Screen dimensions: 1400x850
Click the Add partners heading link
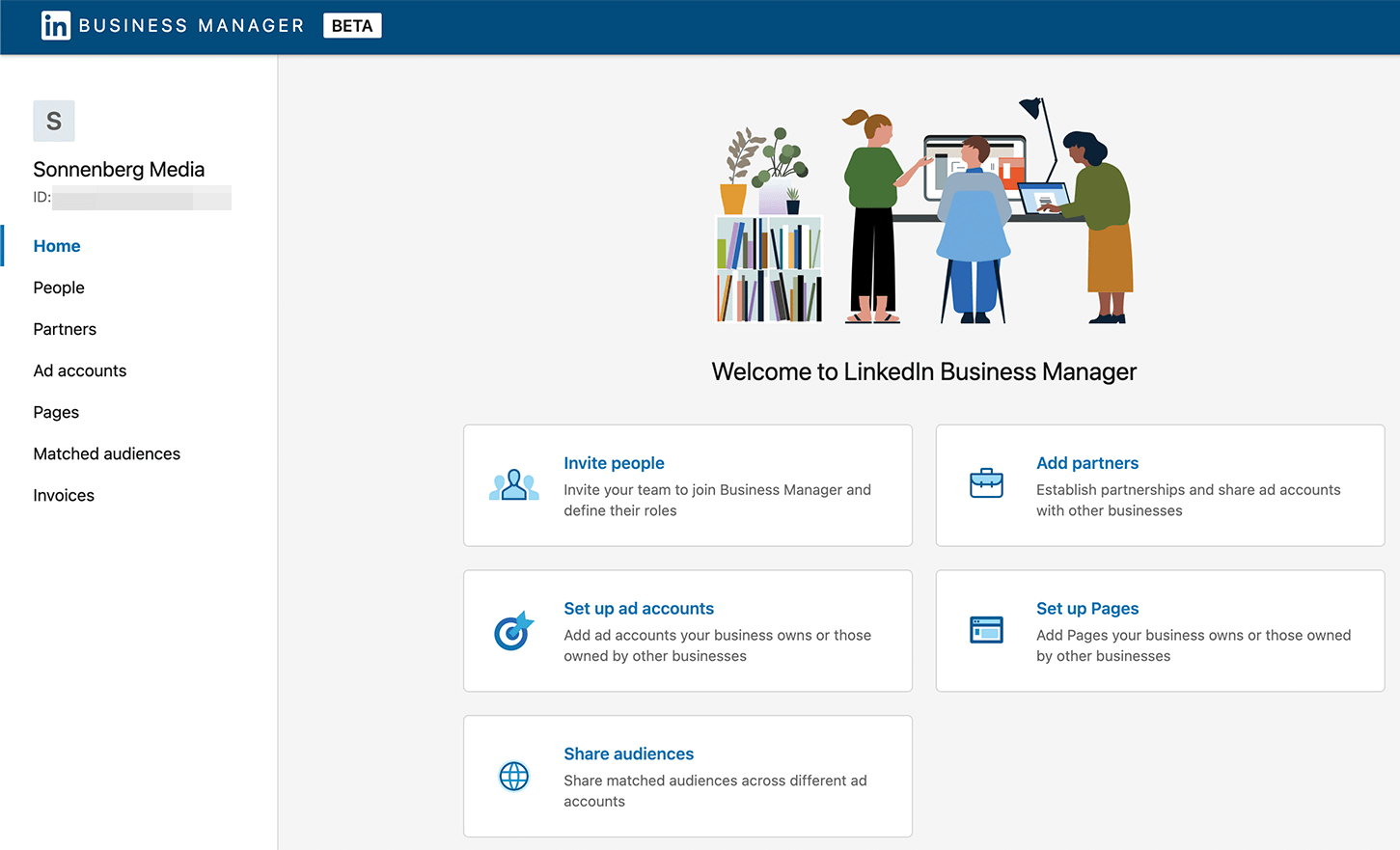pos(1087,463)
